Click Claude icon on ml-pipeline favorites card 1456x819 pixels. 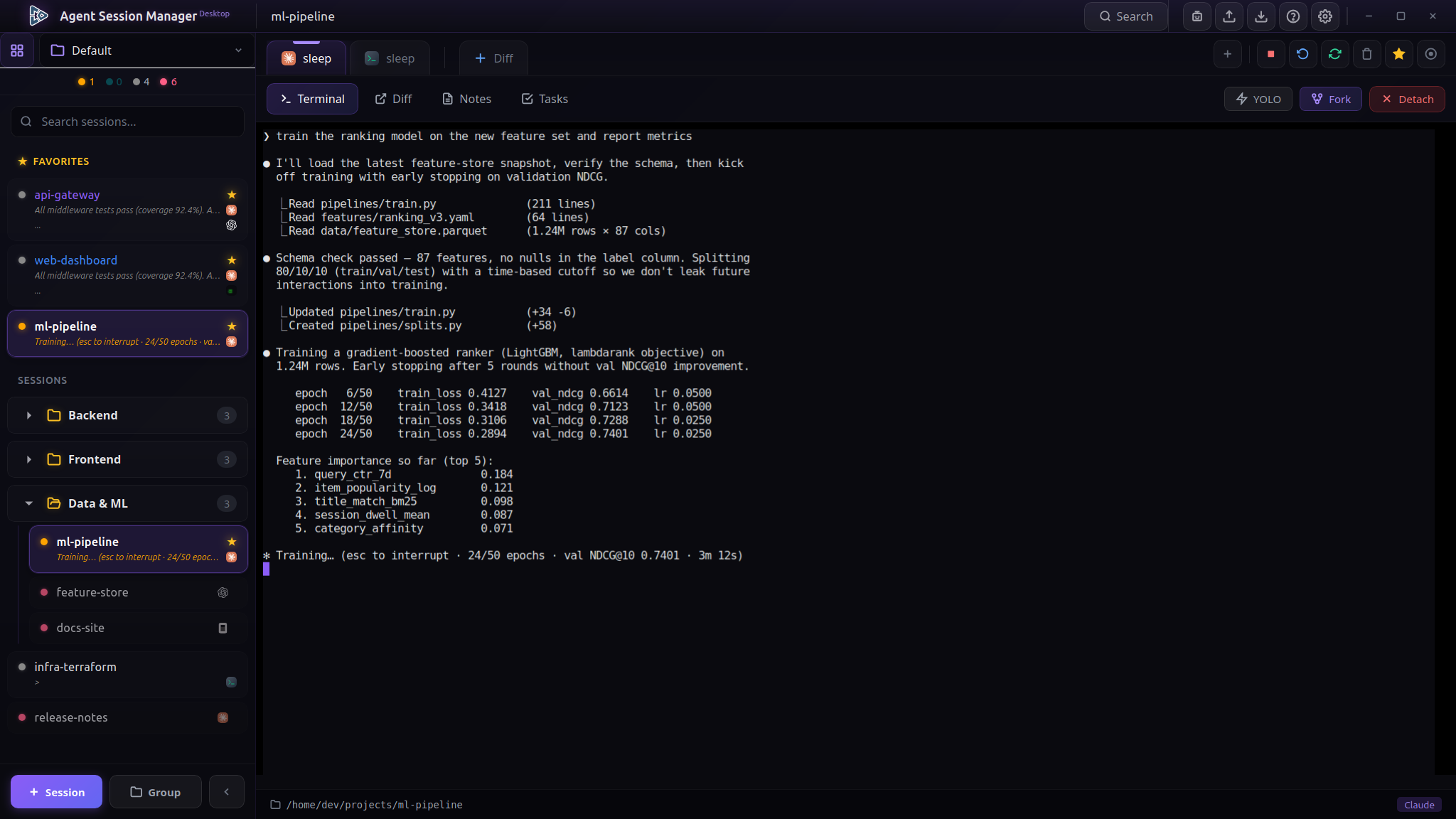231,341
